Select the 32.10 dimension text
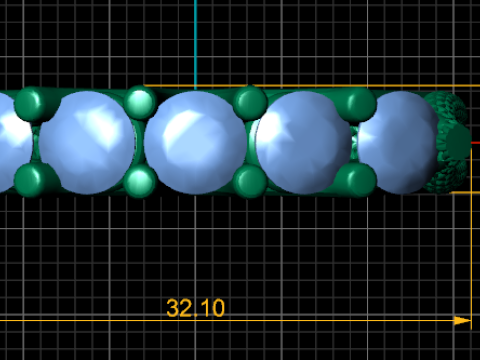480x360 pixels. click(195, 308)
